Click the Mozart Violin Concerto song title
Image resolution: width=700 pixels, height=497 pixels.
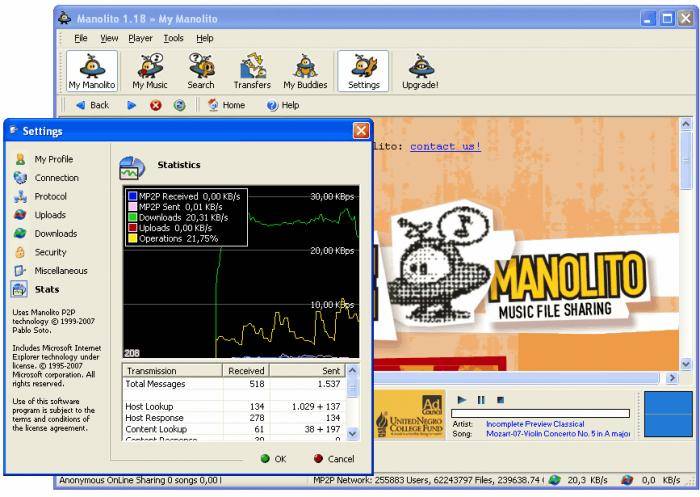(x=558, y=434)
